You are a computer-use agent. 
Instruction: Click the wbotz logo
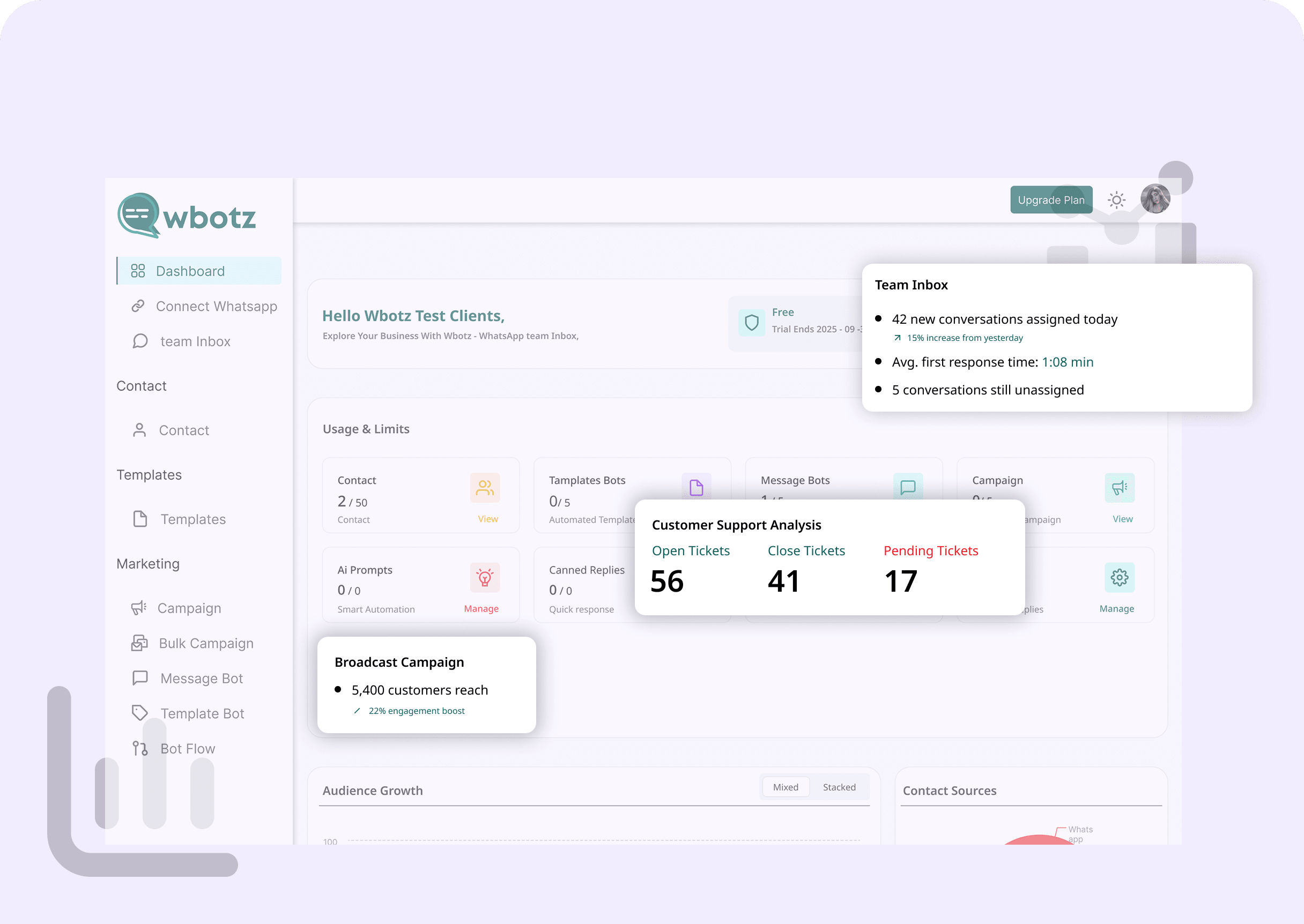pyautogui.click(x=187, y=216)
